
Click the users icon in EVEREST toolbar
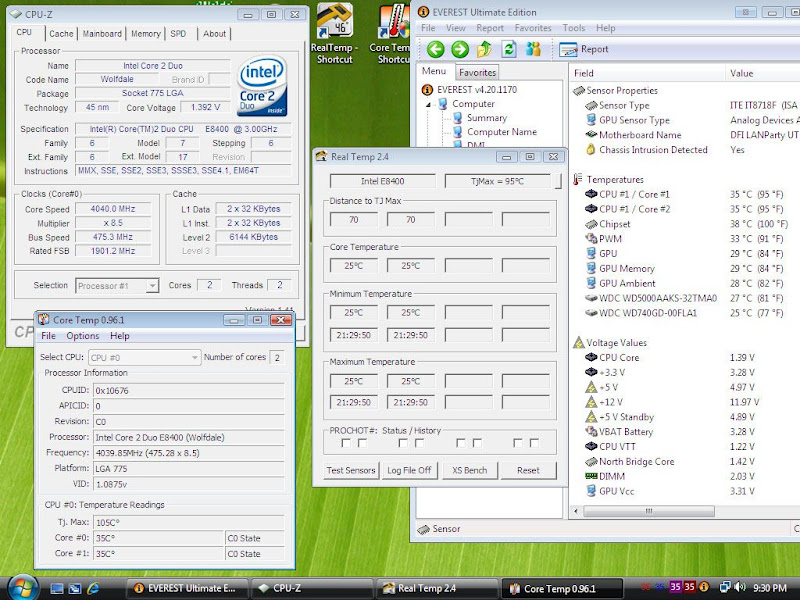(x=533, y=49)
